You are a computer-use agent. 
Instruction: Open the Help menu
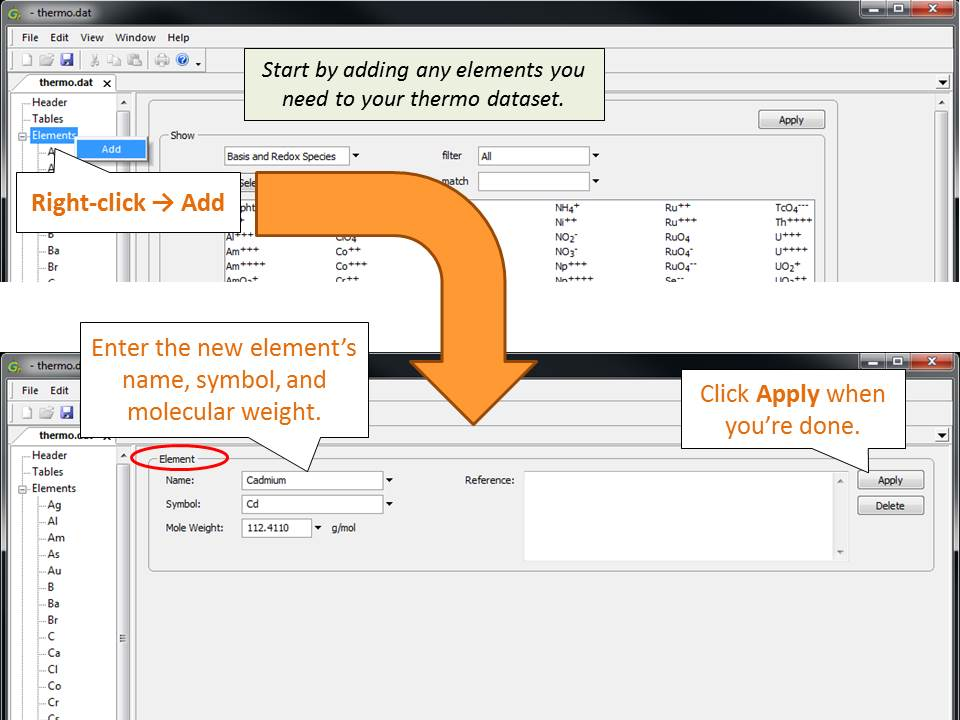click(178, 37)
